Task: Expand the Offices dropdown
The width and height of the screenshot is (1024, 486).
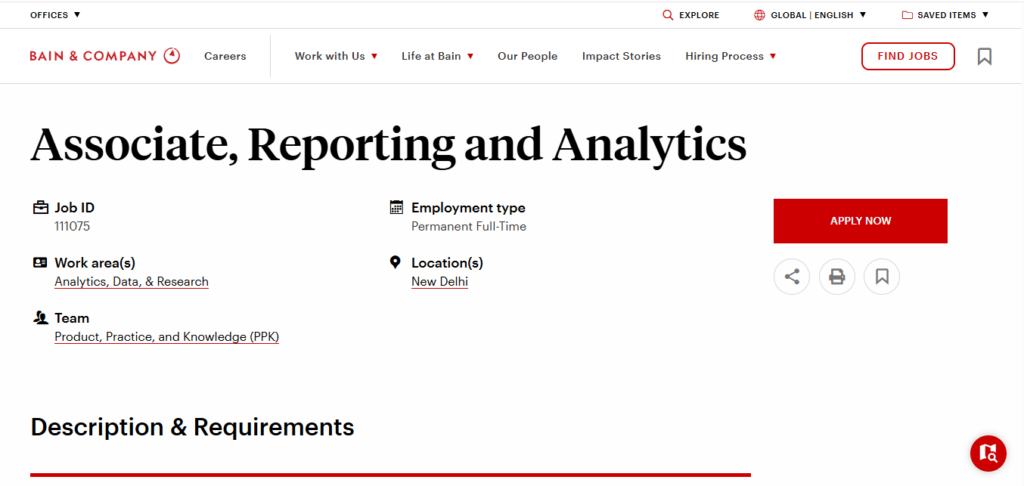Action: 55,15
